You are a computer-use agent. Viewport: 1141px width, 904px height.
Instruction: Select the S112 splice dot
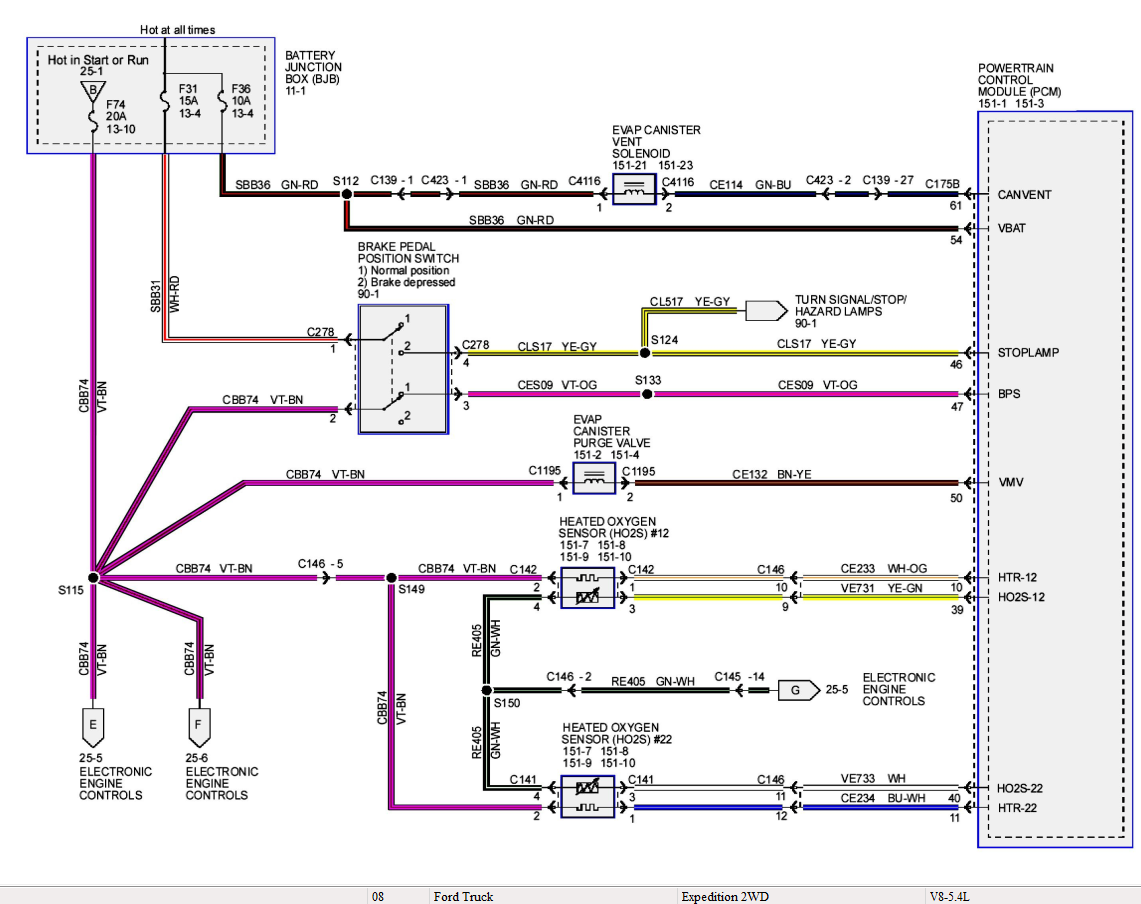click(x=346, y=194)
